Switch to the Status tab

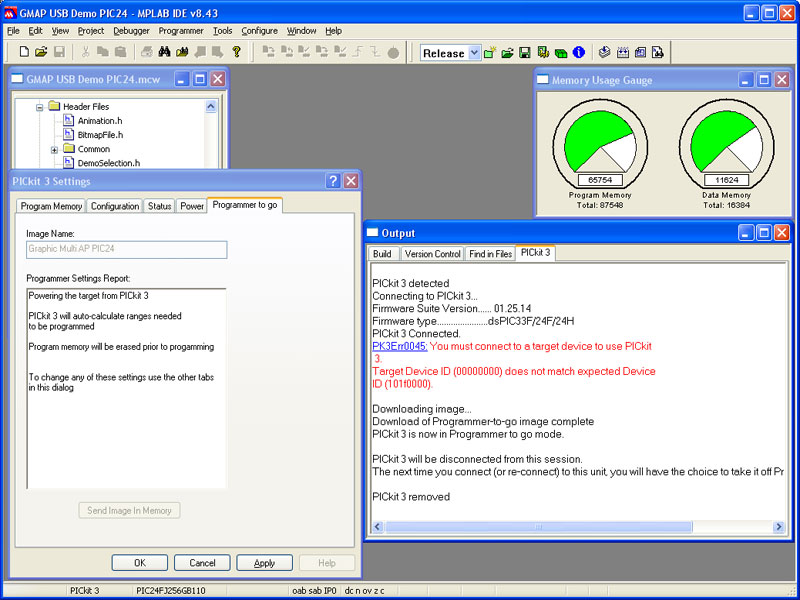pyautogui.click(x=159, y=206)
